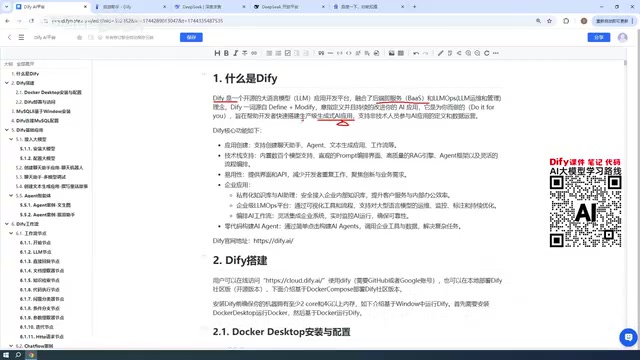
Task: Toggle the outline sidebar hamburger icon
Action: pos(21,37)
